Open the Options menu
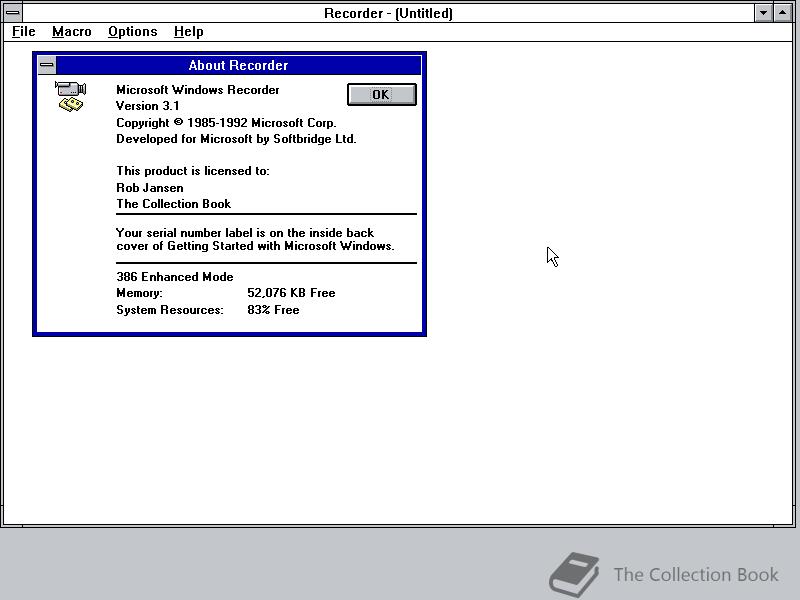The width and height of the screenshot is (800, 600). 133,32
